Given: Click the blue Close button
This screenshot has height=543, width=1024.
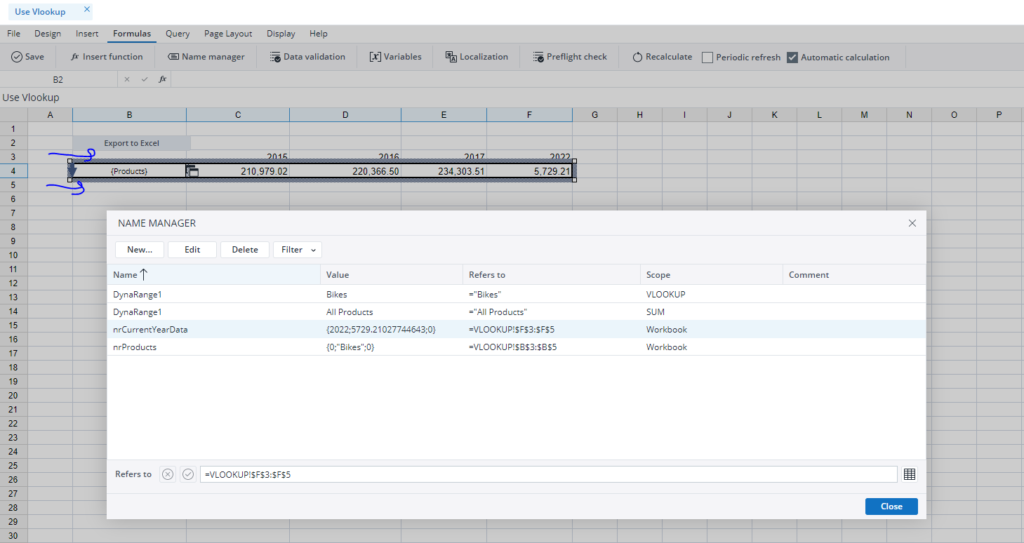Looking at the screenshot, I should click(x=891, y=506).
